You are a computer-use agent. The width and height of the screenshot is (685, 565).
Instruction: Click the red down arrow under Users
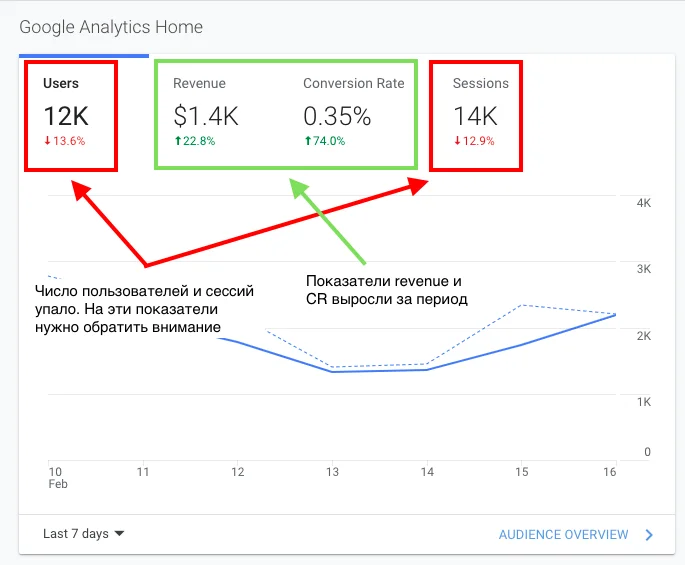click(47, 141)
